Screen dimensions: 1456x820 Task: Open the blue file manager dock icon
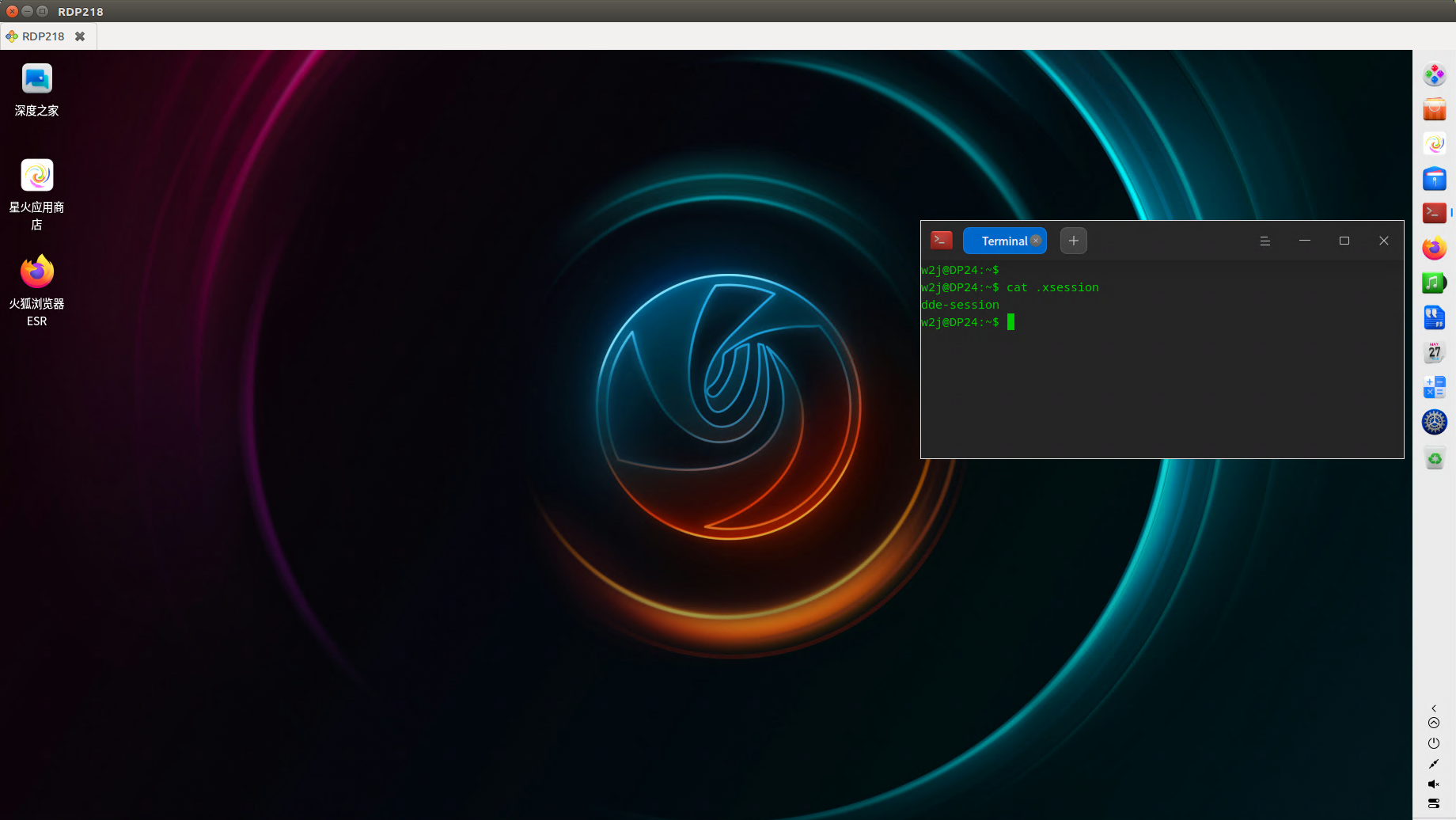pyautogui.click(x=1434, y=178)
